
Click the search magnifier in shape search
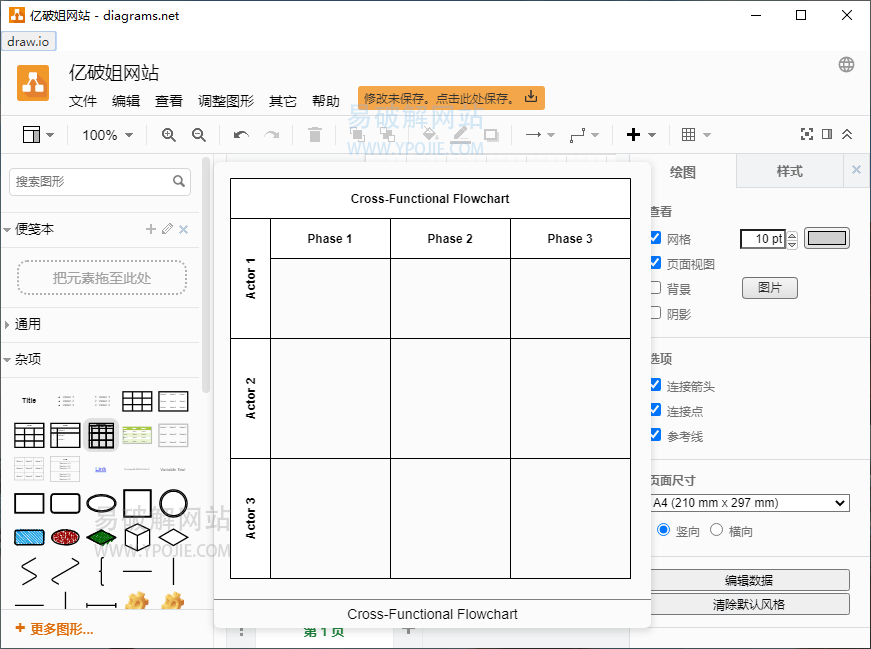click(179, 181)
